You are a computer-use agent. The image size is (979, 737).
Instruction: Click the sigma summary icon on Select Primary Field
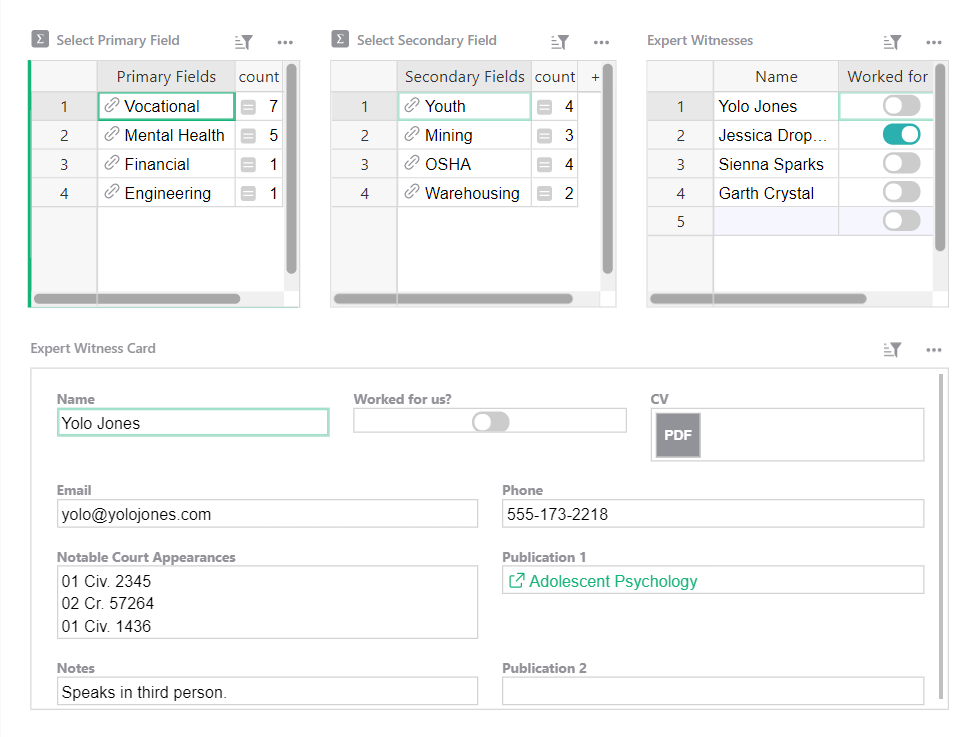coord(39,39)
